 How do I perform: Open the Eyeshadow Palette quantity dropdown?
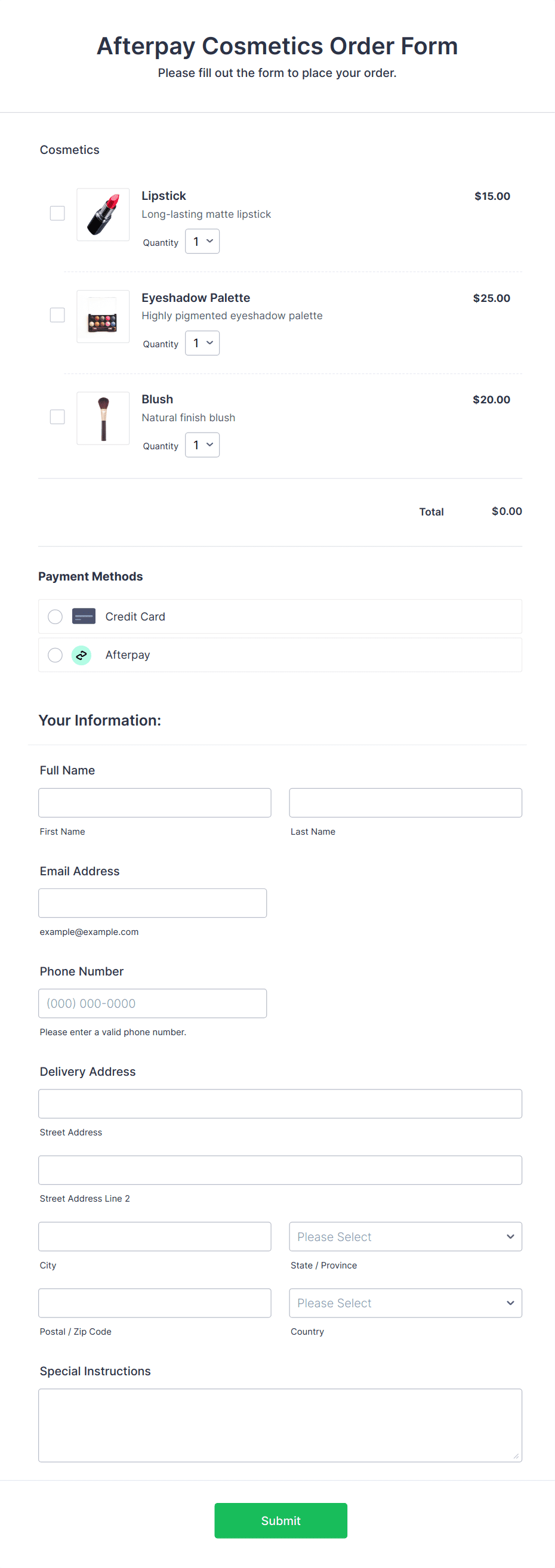pyautogui.click(x=202, y=342)
